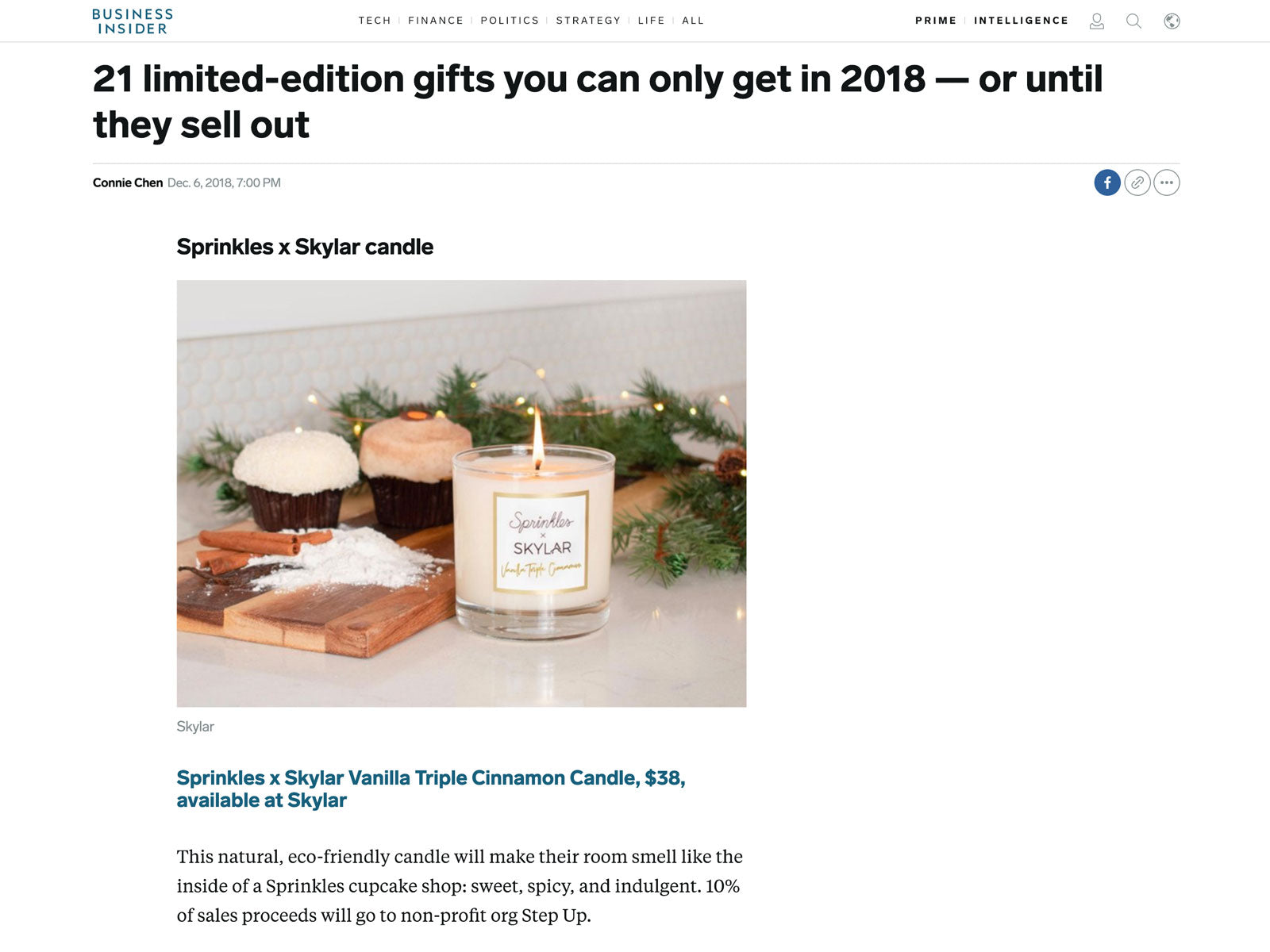Click the Sprinkles x Skylar candle subheading
Screen dimensions: 1270x952
(305, 247)
